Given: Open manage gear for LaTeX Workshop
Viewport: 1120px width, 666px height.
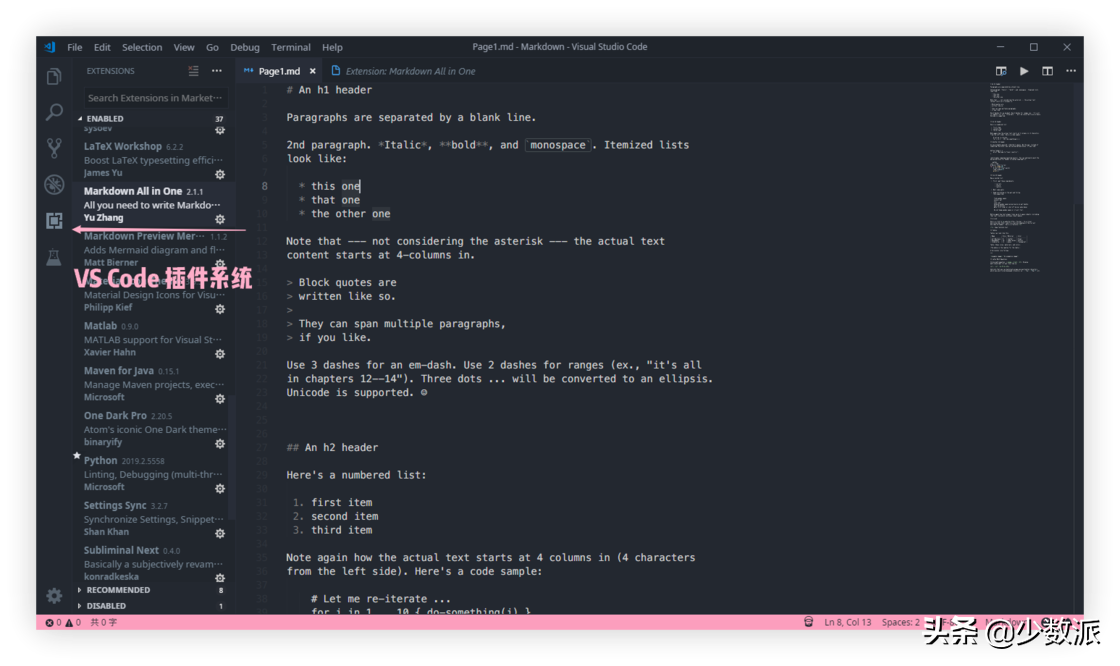Looking at the screenshot, I should (x=220, y=174).
